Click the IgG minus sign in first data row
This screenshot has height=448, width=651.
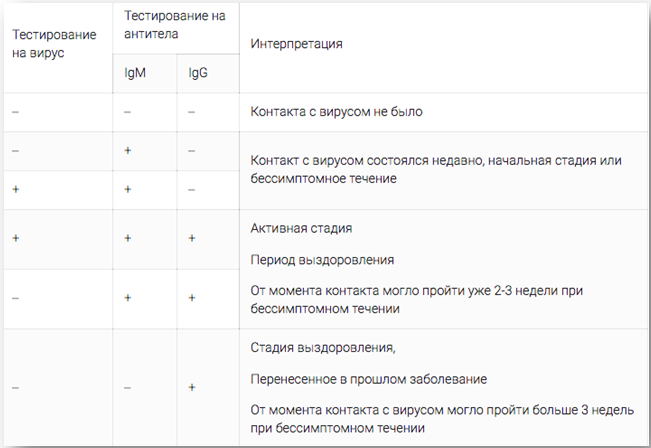pos(191,112)
